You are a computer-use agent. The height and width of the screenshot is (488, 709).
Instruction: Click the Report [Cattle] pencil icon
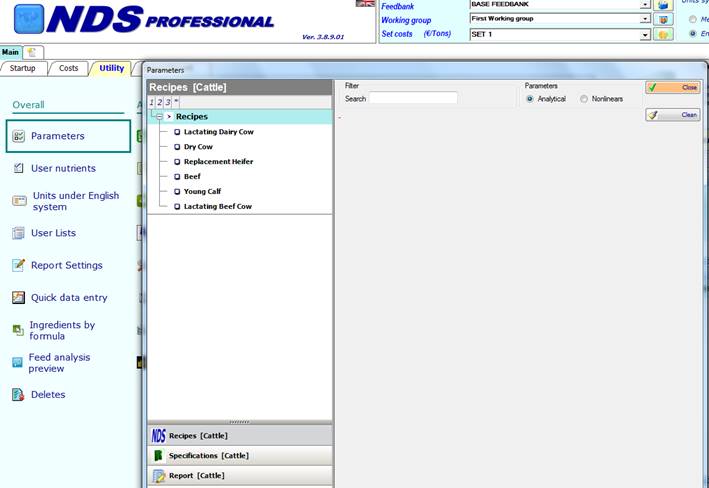coord(159,476)
